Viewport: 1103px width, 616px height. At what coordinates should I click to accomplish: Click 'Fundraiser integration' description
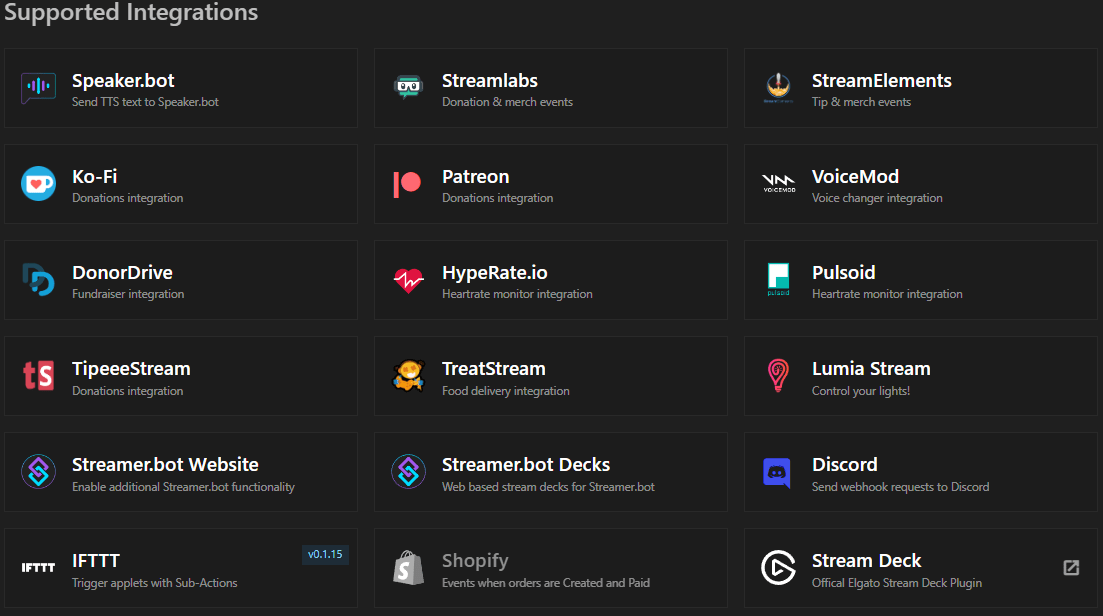[x=128, y=294]
